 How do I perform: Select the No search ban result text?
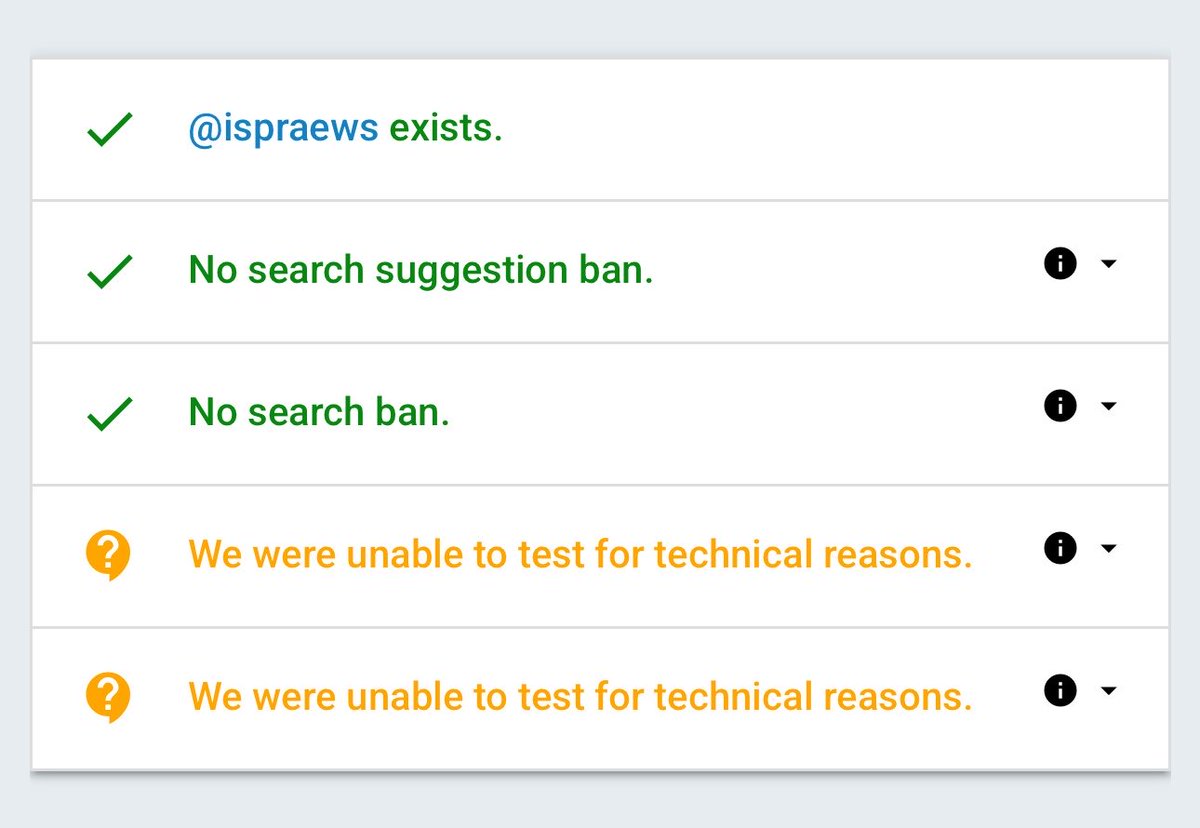319,412
